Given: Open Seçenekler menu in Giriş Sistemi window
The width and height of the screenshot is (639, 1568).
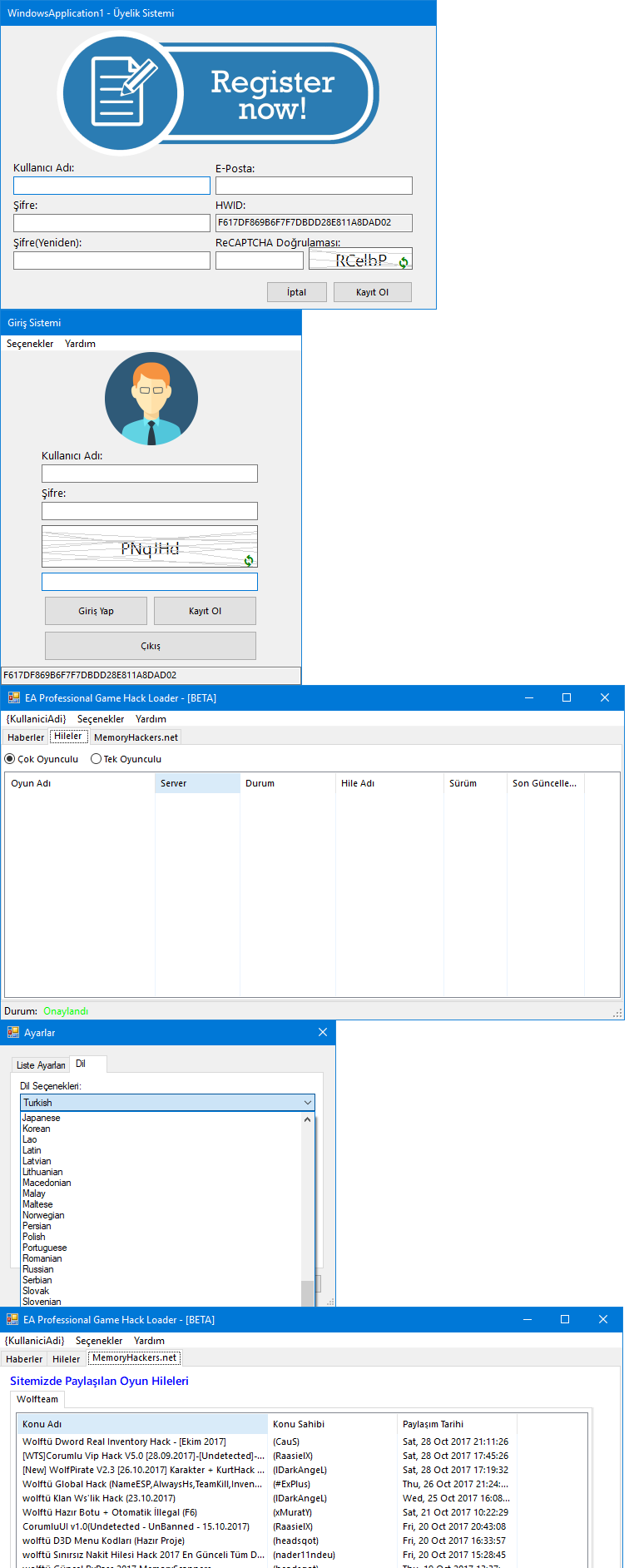Looking at the screenshot, I should point(30,344).
